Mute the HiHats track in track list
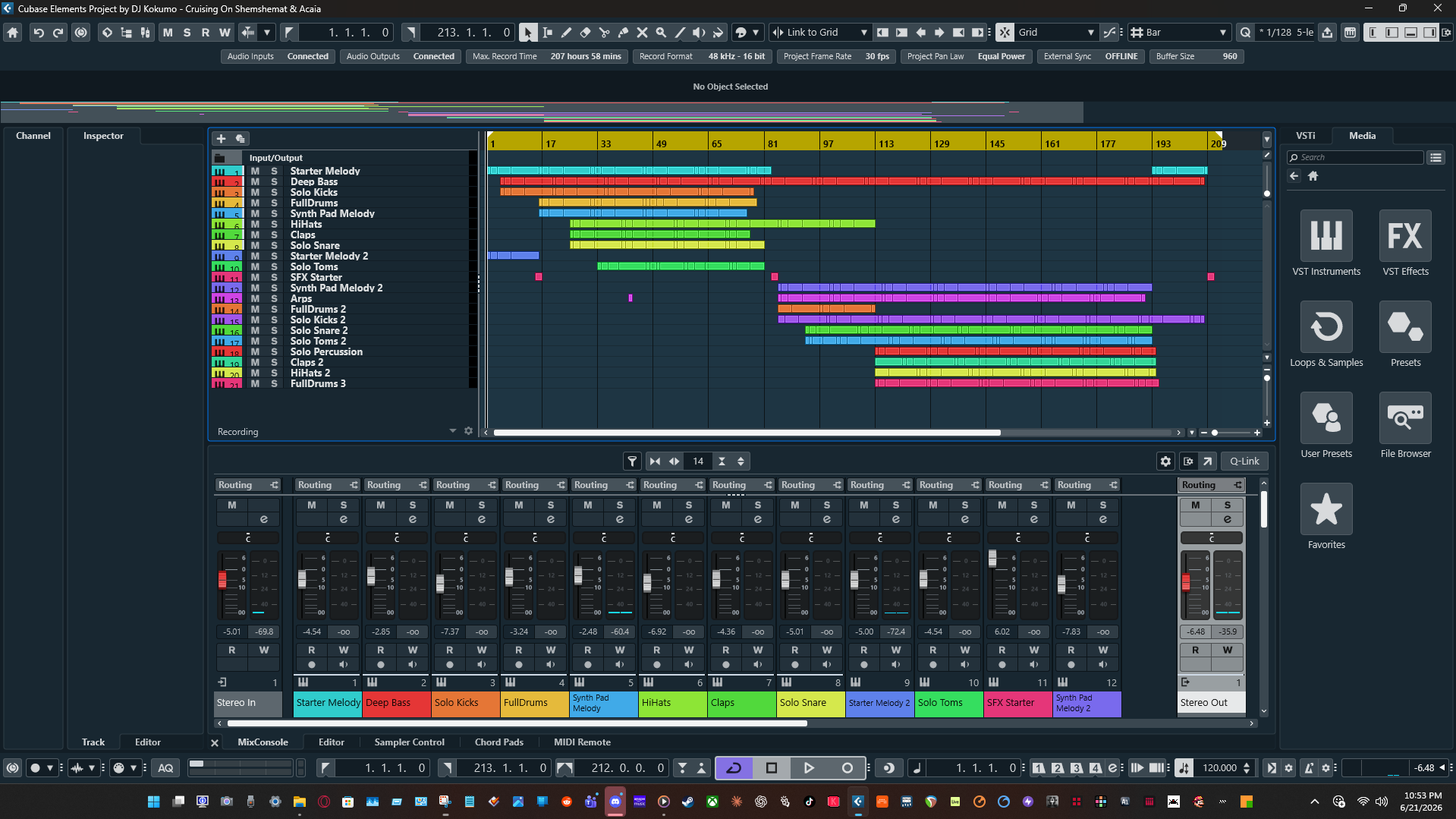The width and height of the screenshot is (1456, 819). 255,224
